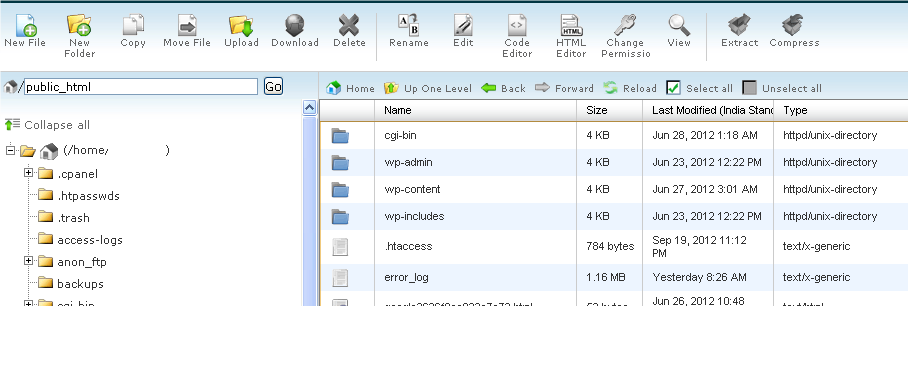Click Yesterday 8:26 AM date cell
This screenshot has width=908, height=384.
click(699, 277)
